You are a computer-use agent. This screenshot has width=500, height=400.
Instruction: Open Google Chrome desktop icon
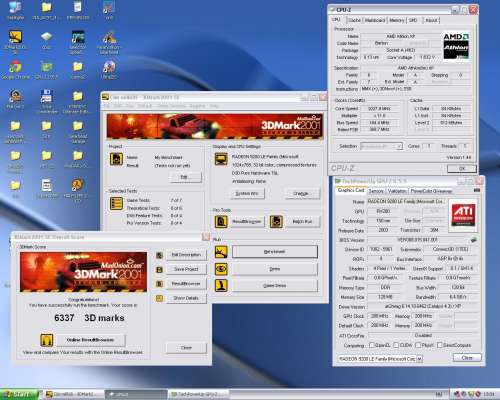pos(15,69)
